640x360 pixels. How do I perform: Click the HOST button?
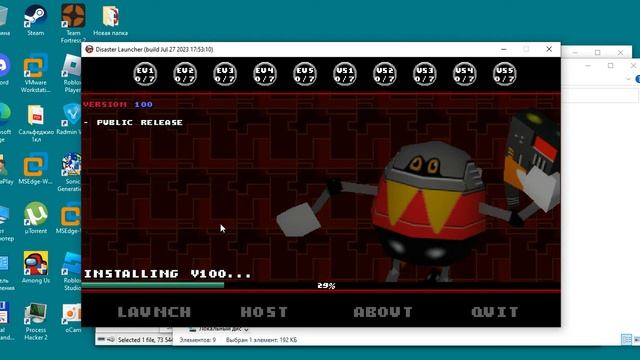point(264,312)
